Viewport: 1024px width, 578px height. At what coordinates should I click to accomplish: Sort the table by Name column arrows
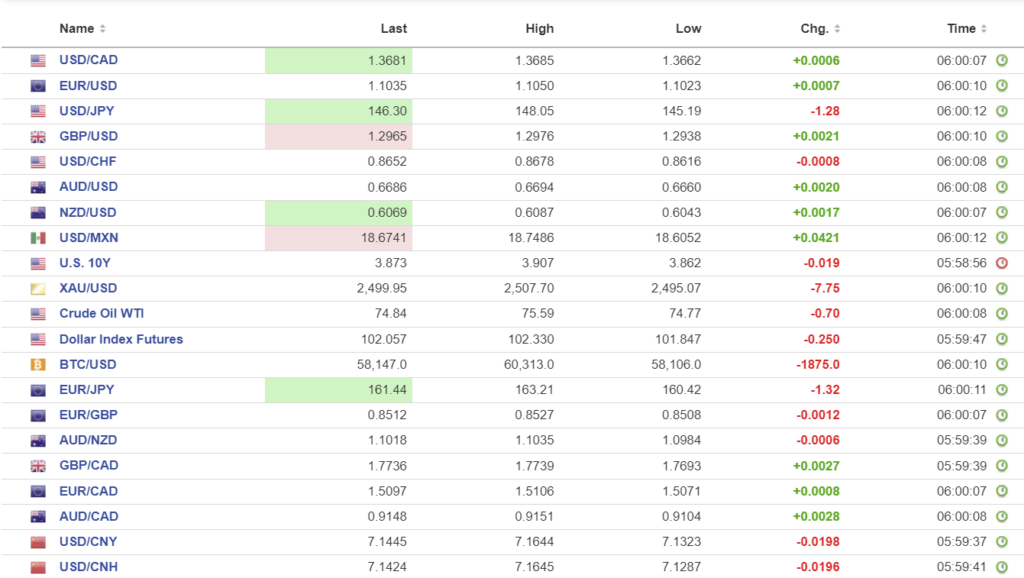[x=103, y=29]
